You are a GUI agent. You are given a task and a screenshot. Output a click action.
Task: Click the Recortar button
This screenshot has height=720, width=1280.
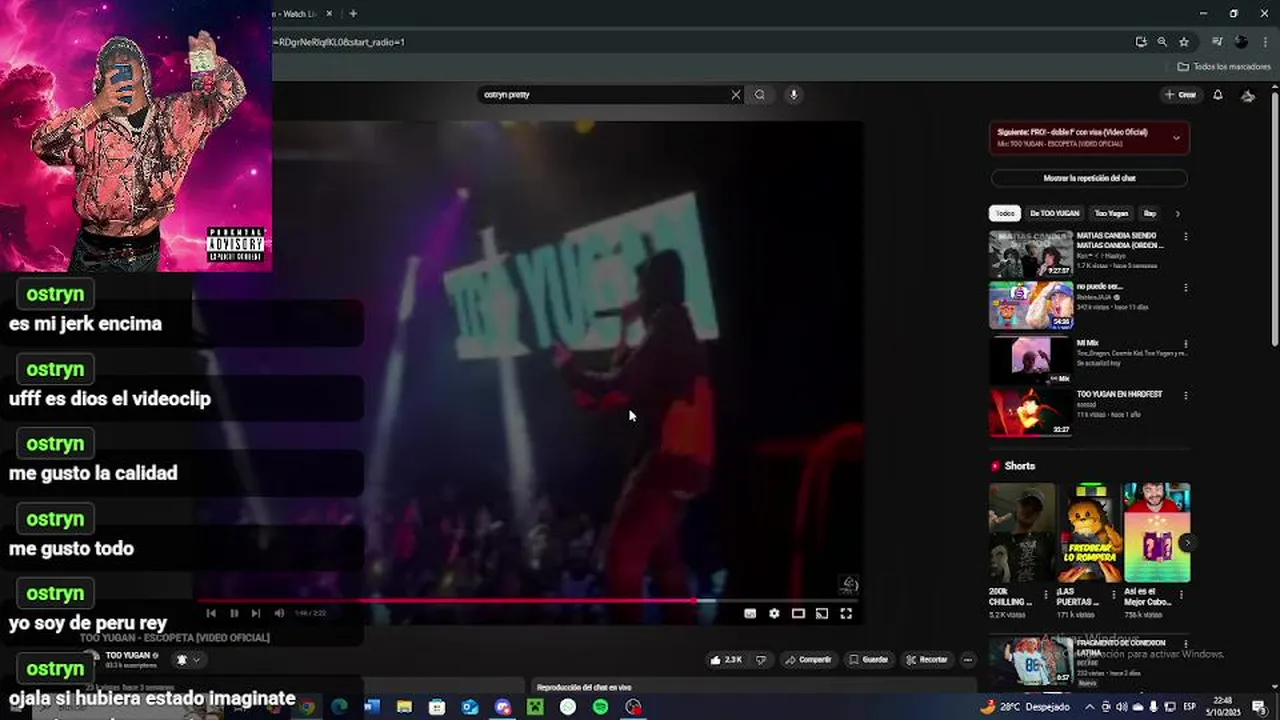point(927,660)
